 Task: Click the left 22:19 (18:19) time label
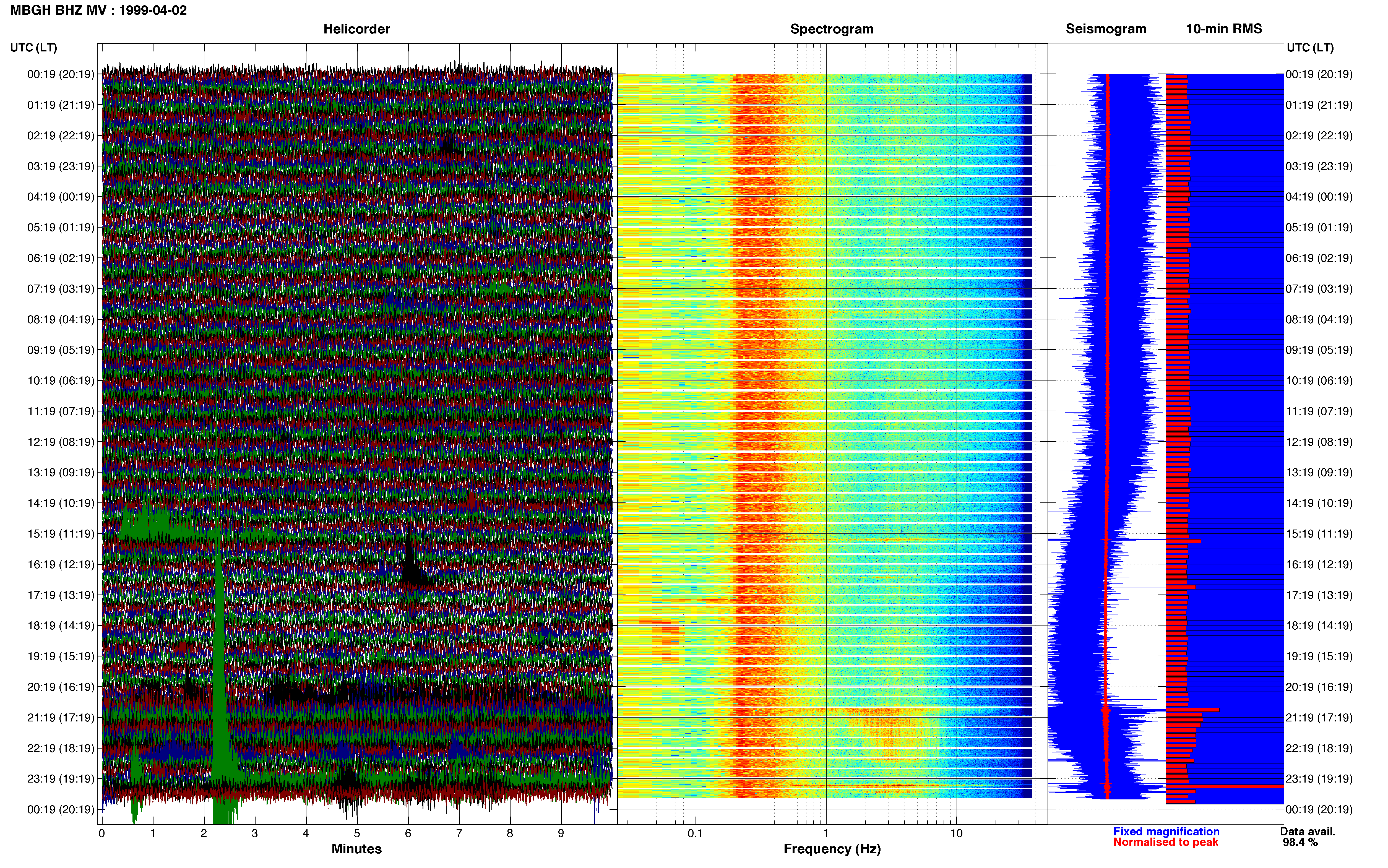(61, 749)
